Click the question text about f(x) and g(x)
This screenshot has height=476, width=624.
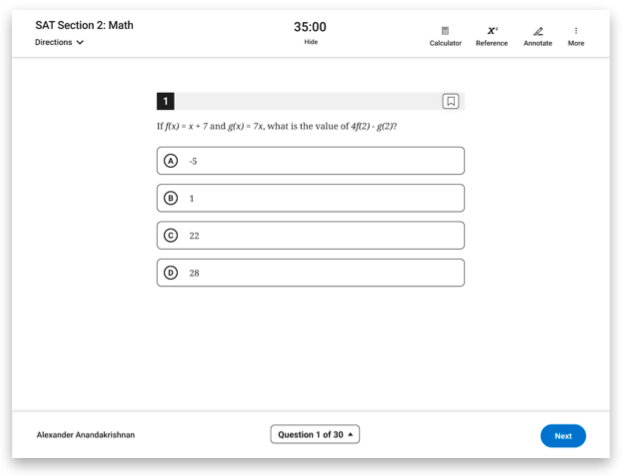pyautogui.click(x=276, y=127)
